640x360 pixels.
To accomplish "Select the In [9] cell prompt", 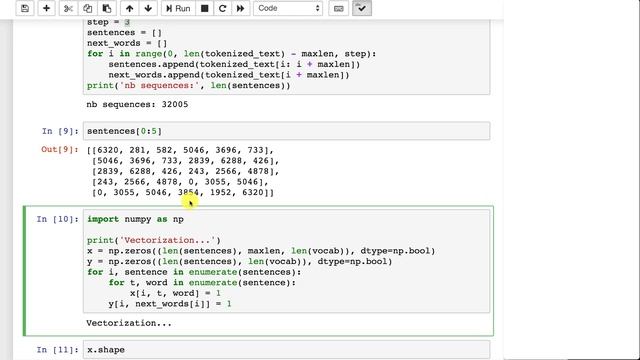I will pos(60,131).
